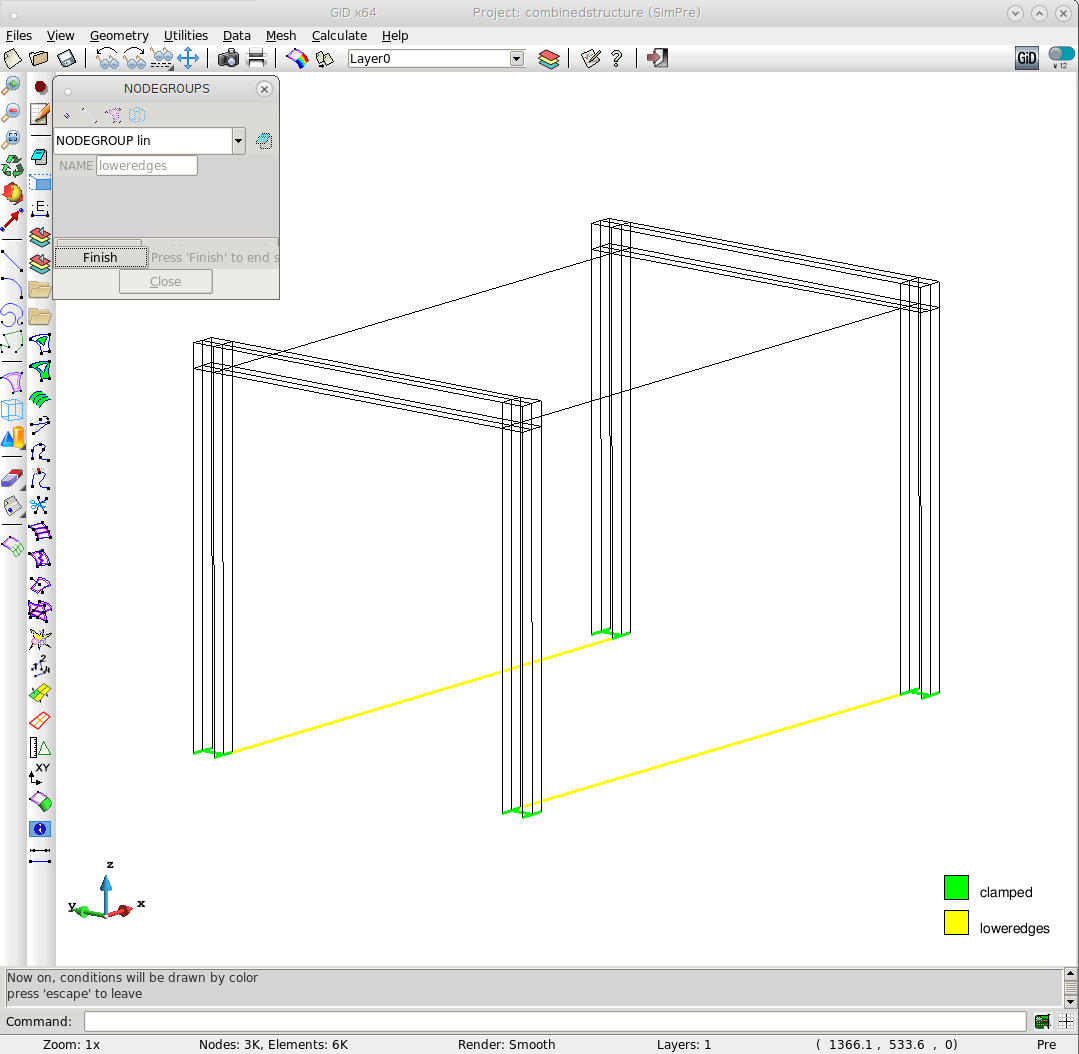Expand the Layer0 dropdown
The image size is (1079, 1054).
tap(517, 59)
